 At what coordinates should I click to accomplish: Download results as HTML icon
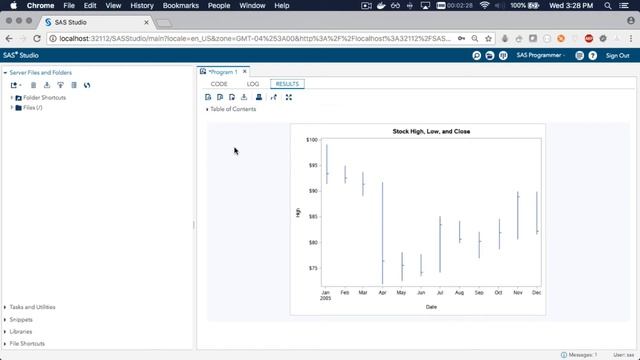pos(208,97)
